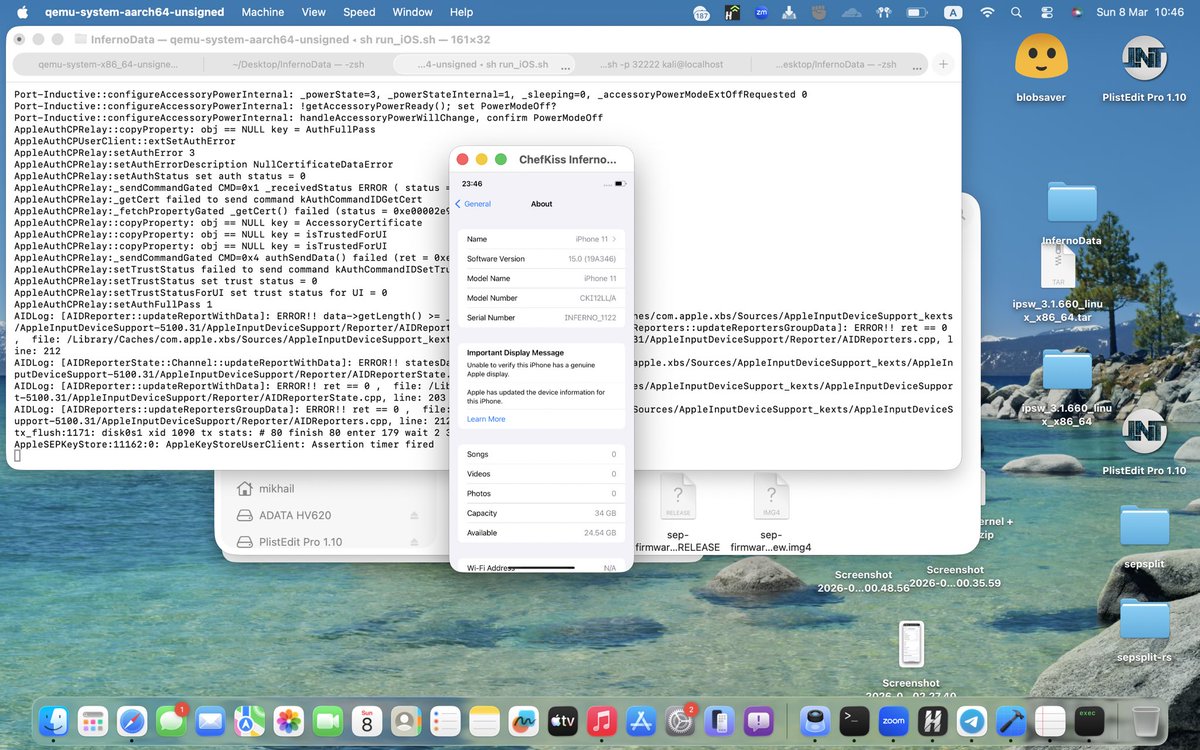The image size is (1200, 750).
Task: Open battery status menu
Action: pyautogui.click(x=918, y=13)
